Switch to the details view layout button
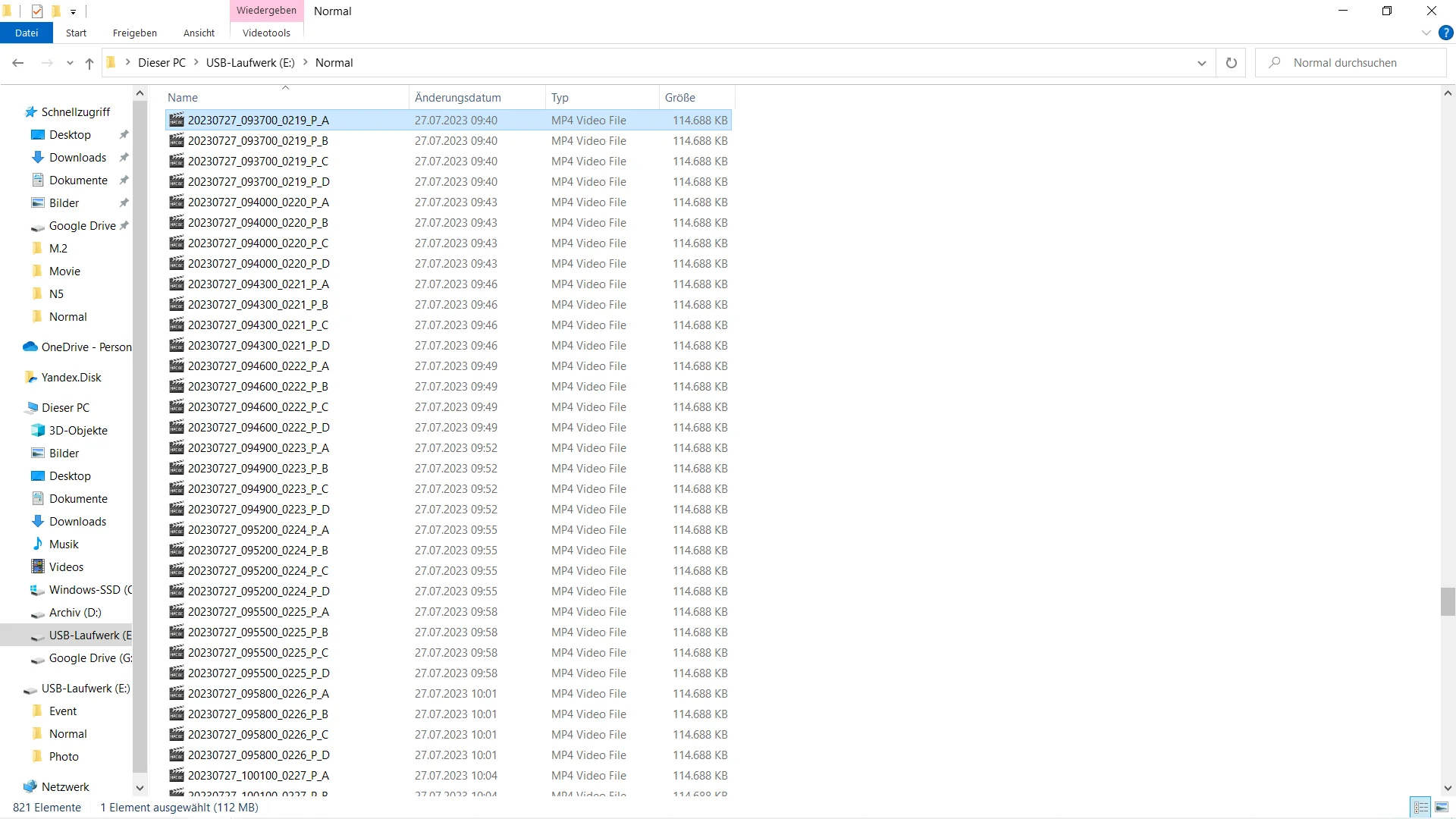This screenshot has width=1456, height=819. (1421, 808)
